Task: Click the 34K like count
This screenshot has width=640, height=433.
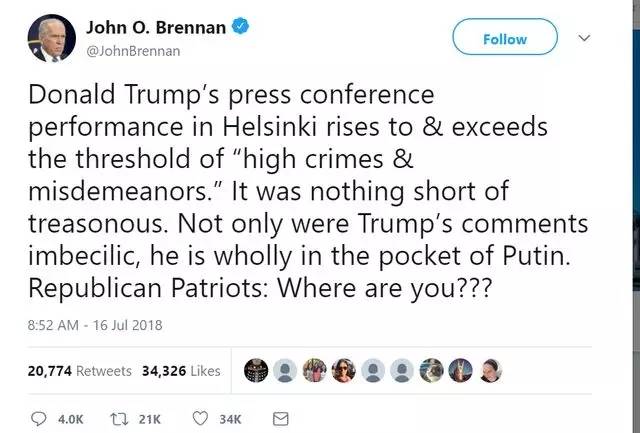Action: 230,417
